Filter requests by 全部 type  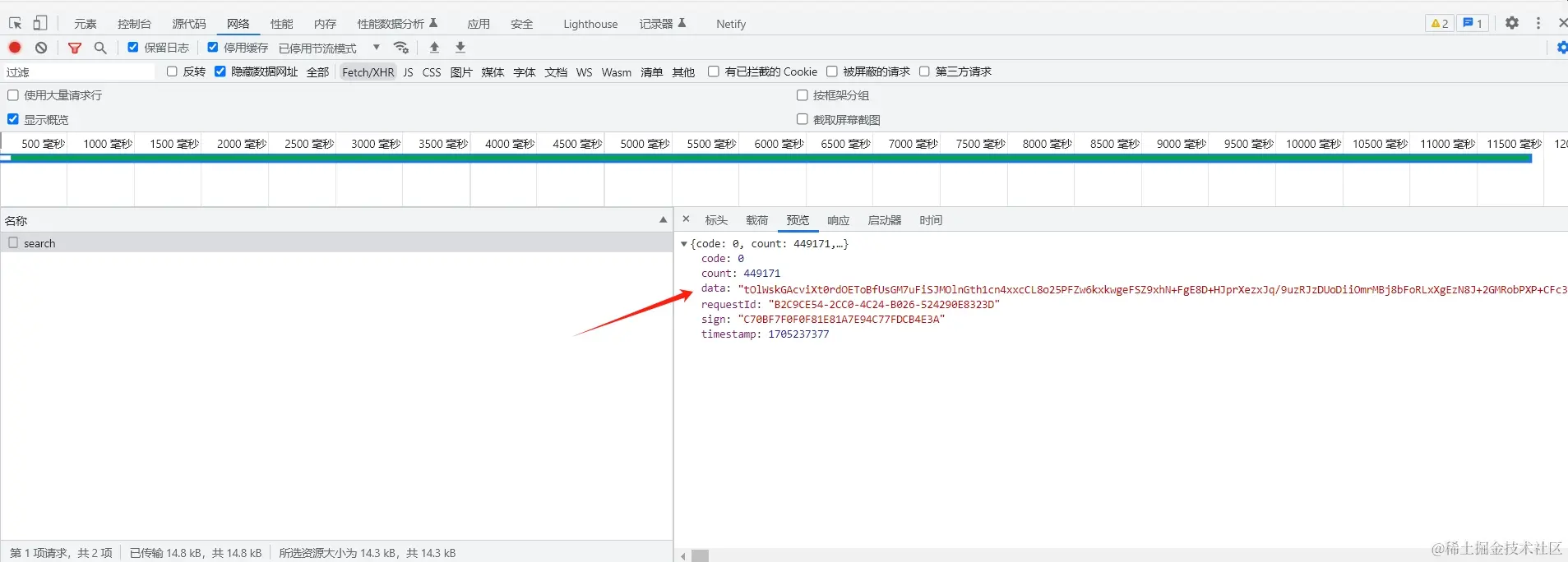[318, 72]
